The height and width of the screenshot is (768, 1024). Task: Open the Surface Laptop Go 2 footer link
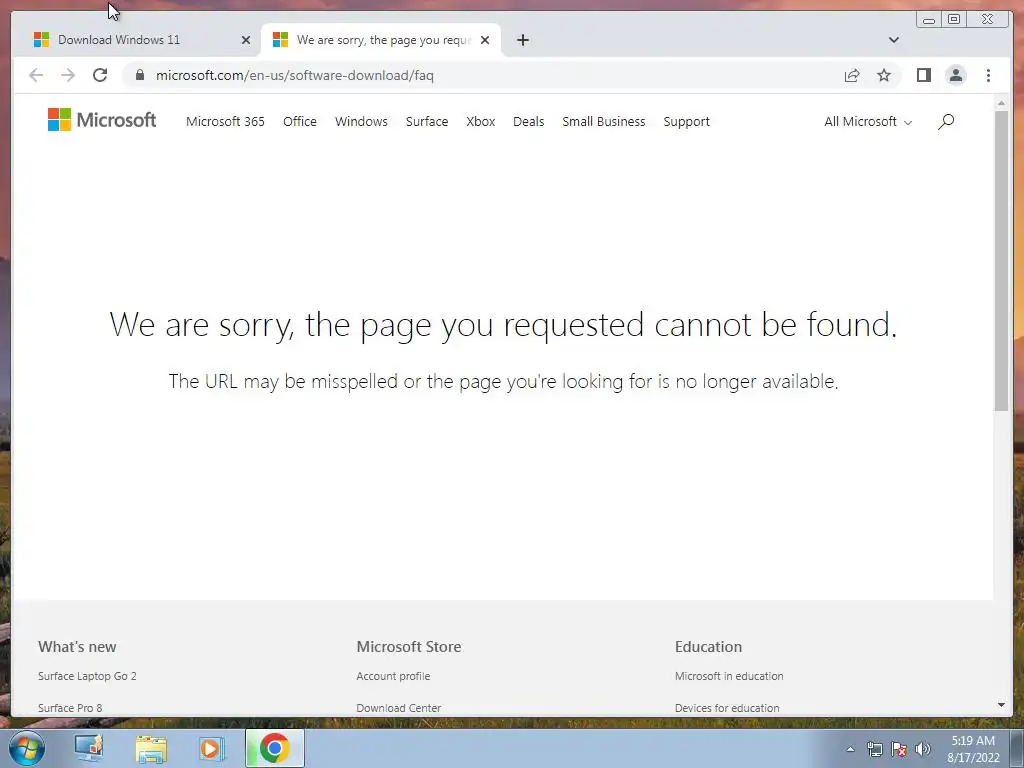pos(87,676)
